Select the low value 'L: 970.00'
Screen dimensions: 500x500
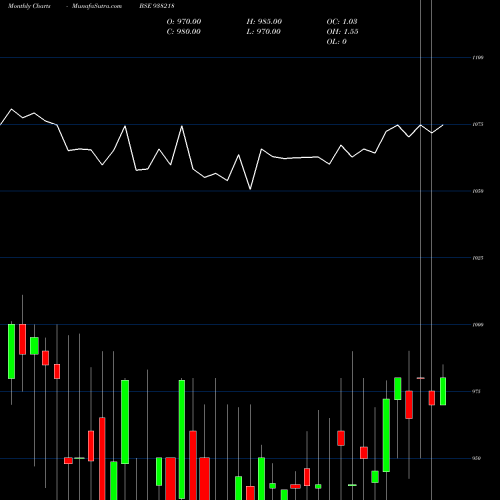click(263, 31)
